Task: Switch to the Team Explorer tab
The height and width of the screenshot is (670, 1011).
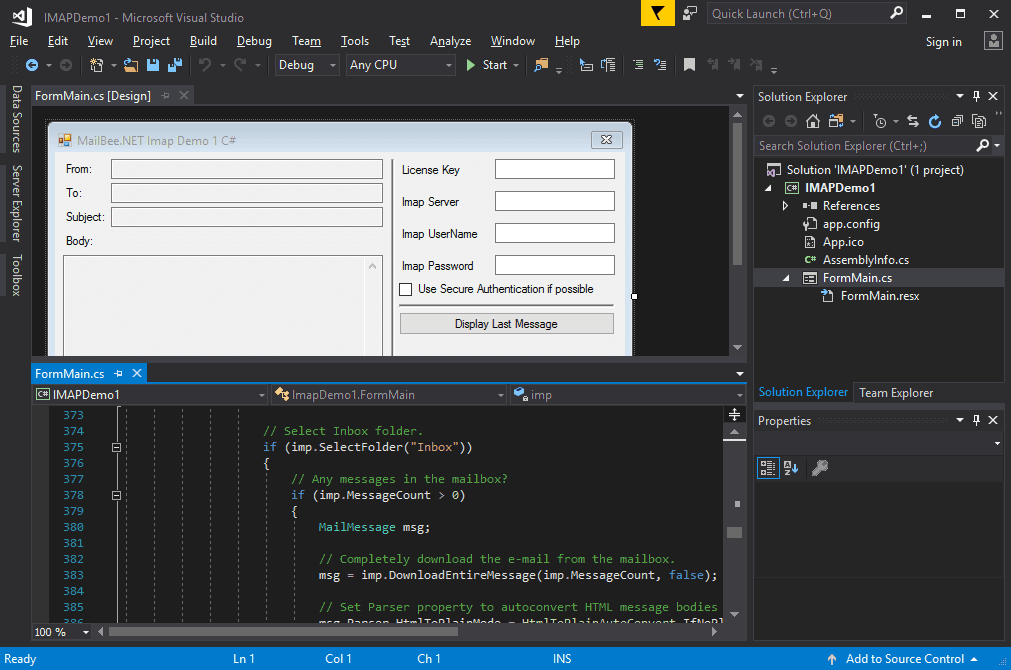Action: tap(896, 393)
